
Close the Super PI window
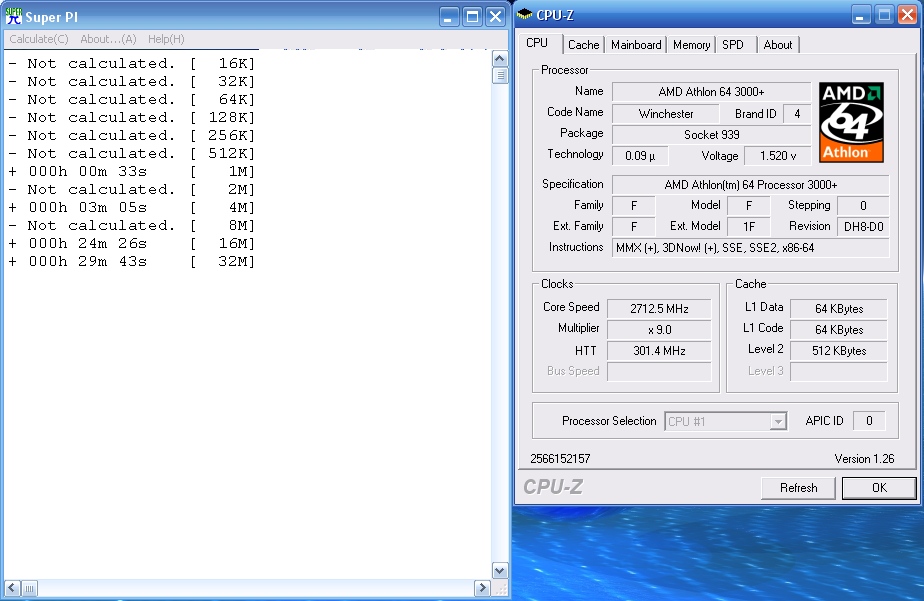point(496,16)
